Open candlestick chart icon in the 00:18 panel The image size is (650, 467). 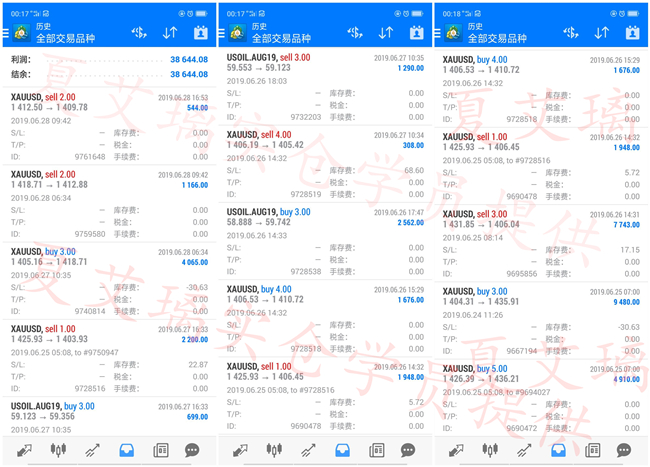pyautogui.click(x=490, y=450)
